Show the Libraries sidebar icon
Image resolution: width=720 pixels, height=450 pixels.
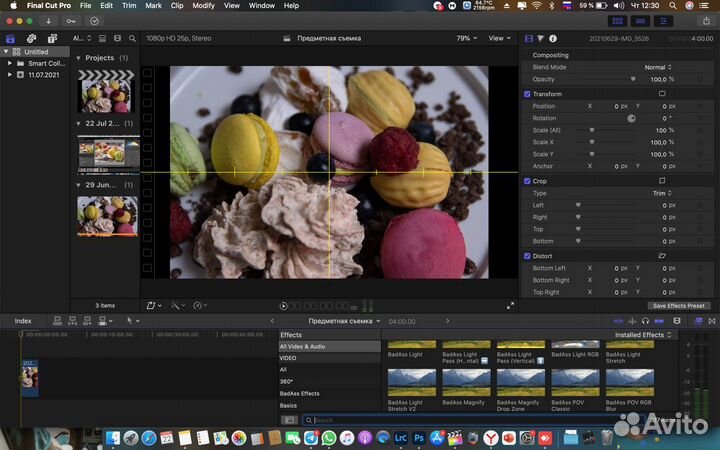tap(11, 39)
